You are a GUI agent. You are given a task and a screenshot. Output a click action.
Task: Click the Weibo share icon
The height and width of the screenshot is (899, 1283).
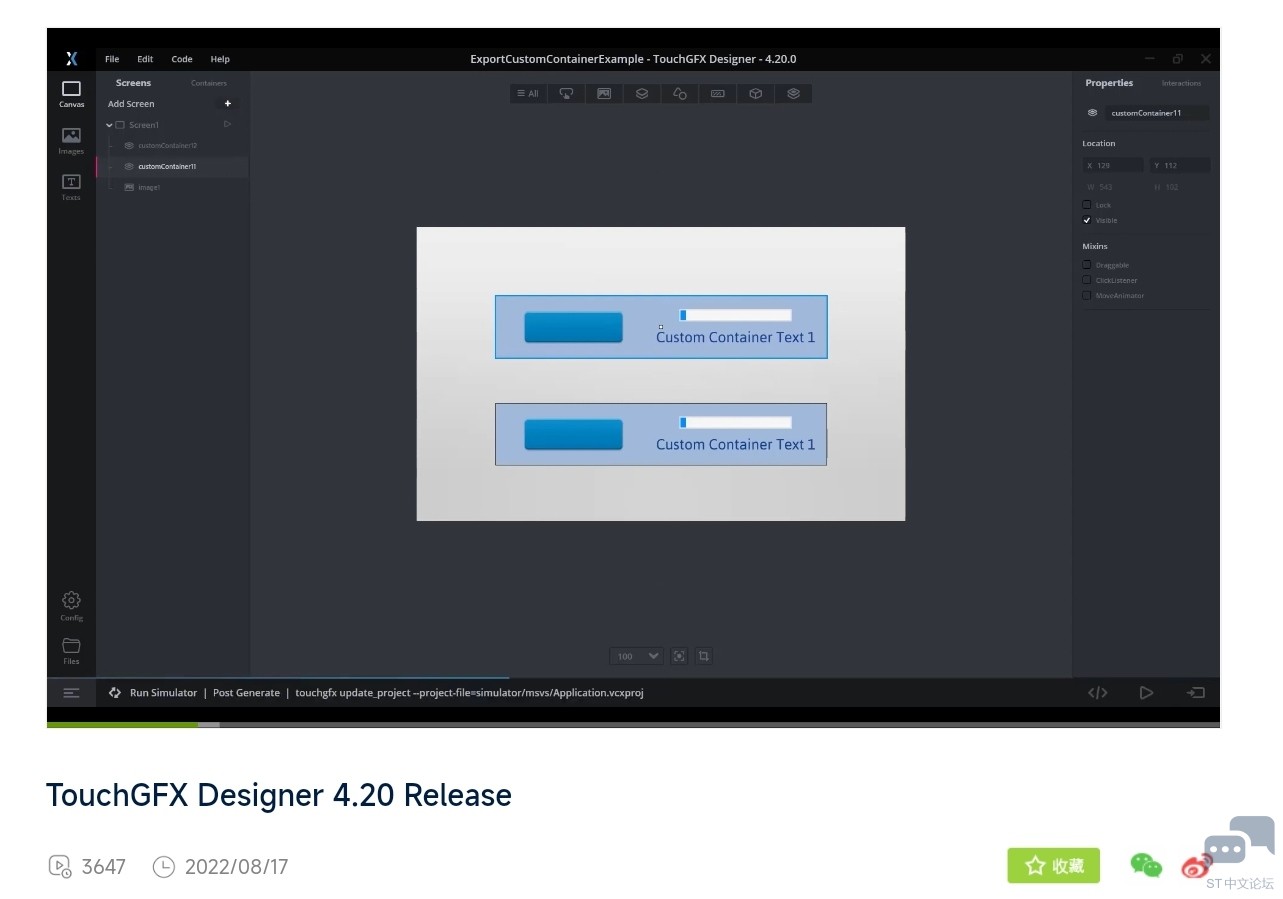tap(1196, 865)
